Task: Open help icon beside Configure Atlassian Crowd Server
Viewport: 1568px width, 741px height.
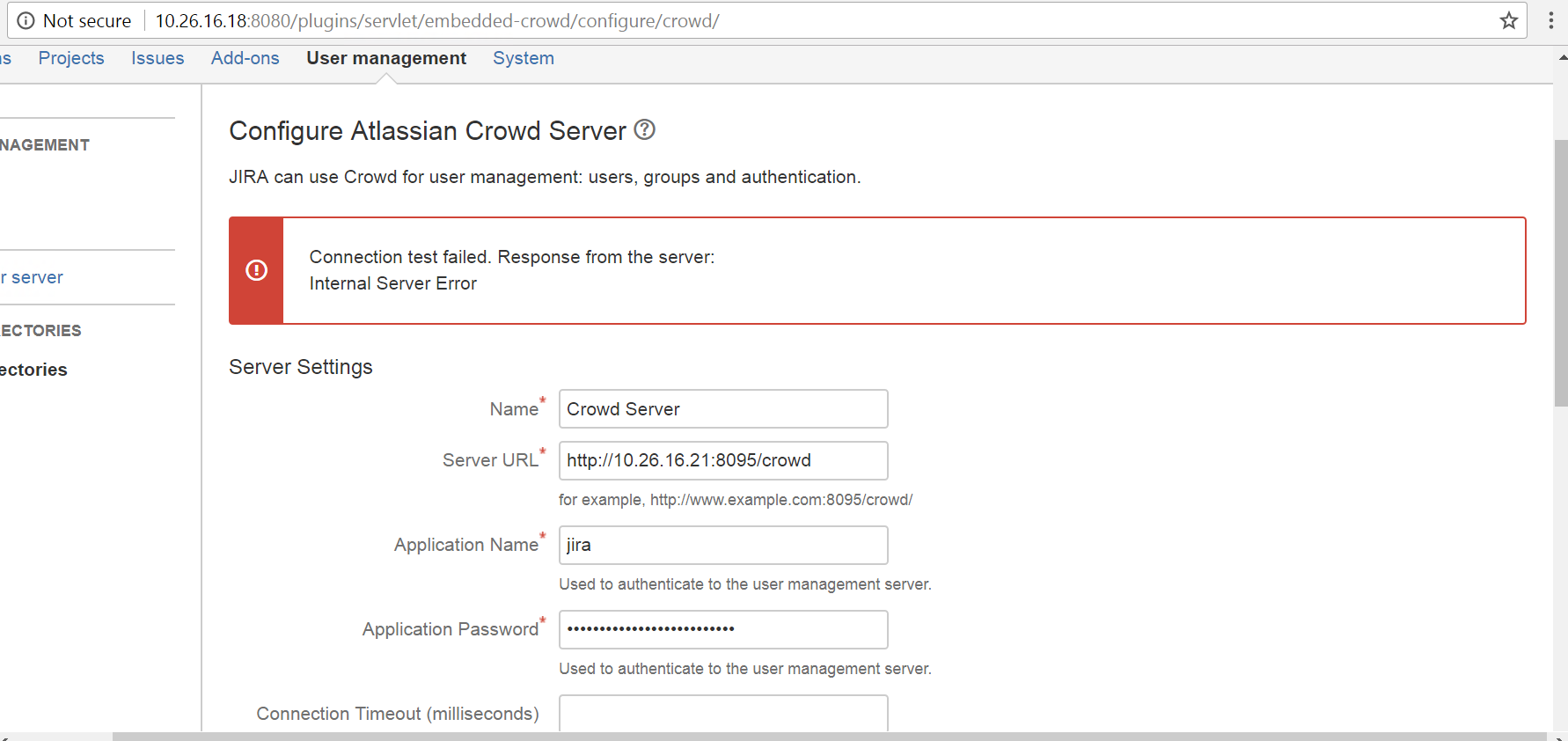Action: point(645,129)
